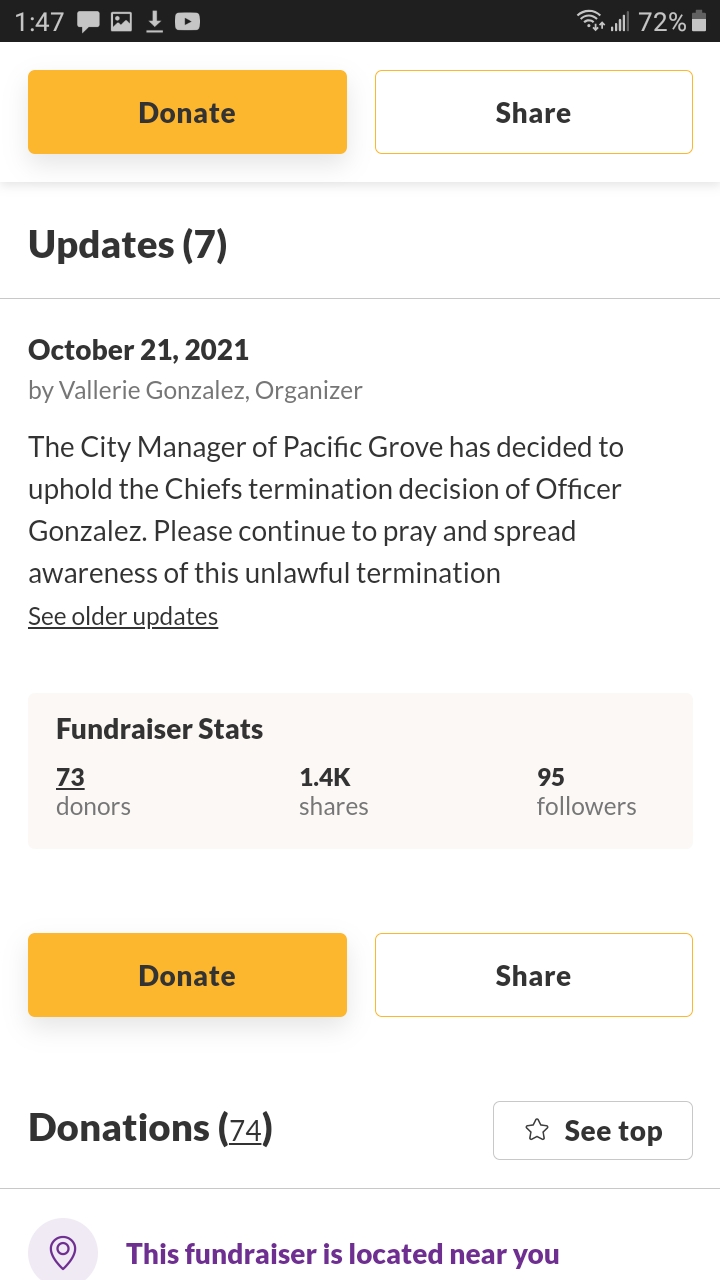Tap the Wi-Fi icon in status bar
Screen dimensions: 720x1280
tap(591, 21)
